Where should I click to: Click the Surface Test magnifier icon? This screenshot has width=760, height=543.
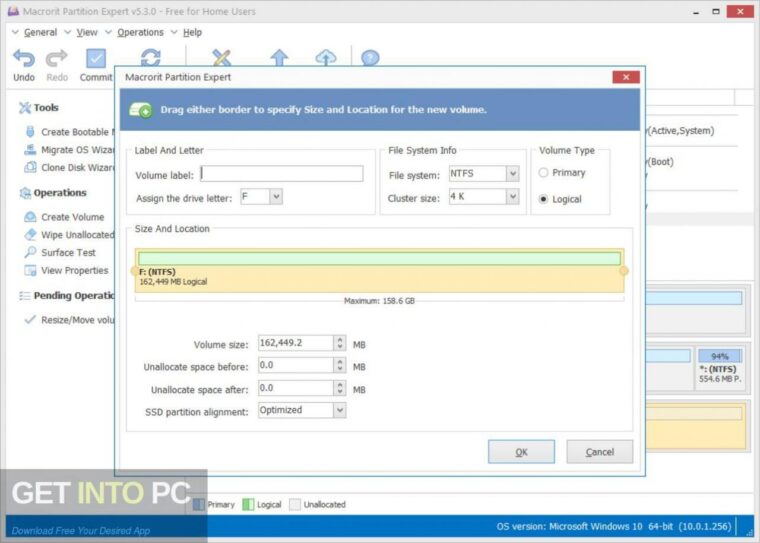pyautogui.click(x=30, y=252)
